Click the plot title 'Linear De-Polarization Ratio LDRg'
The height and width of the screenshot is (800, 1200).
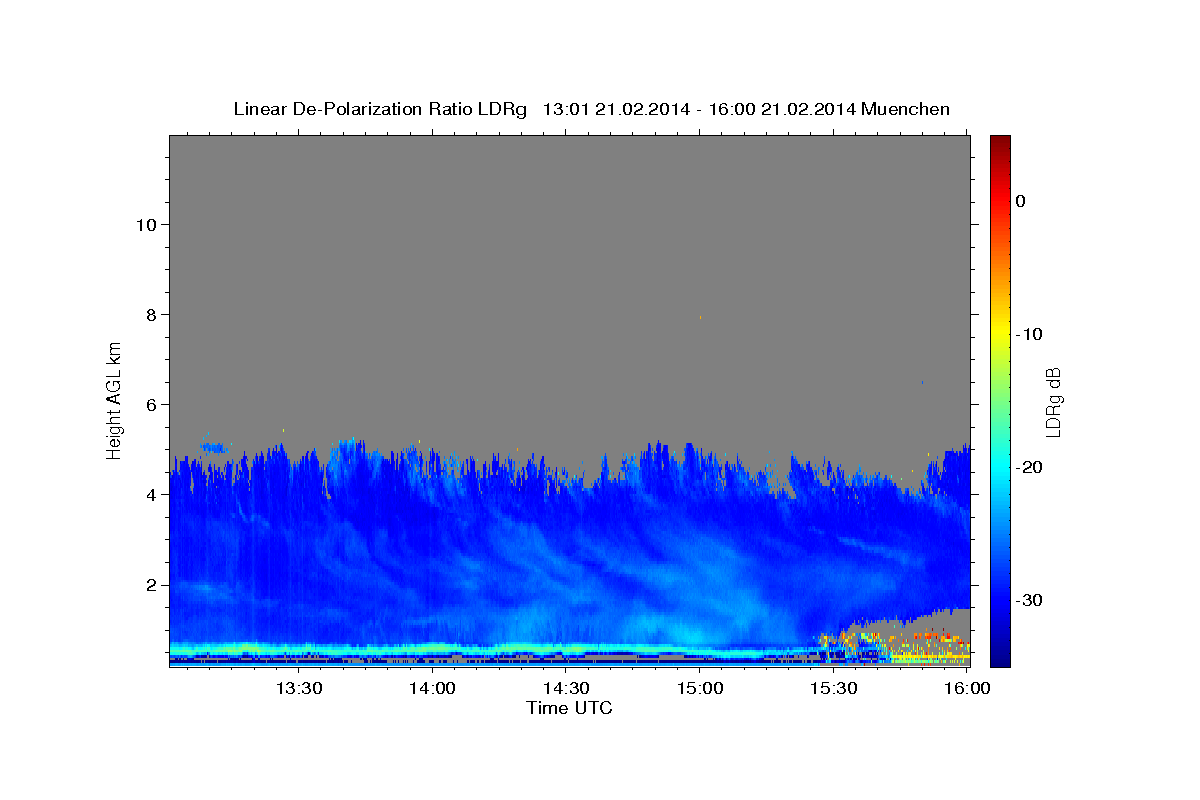[380, 109]
